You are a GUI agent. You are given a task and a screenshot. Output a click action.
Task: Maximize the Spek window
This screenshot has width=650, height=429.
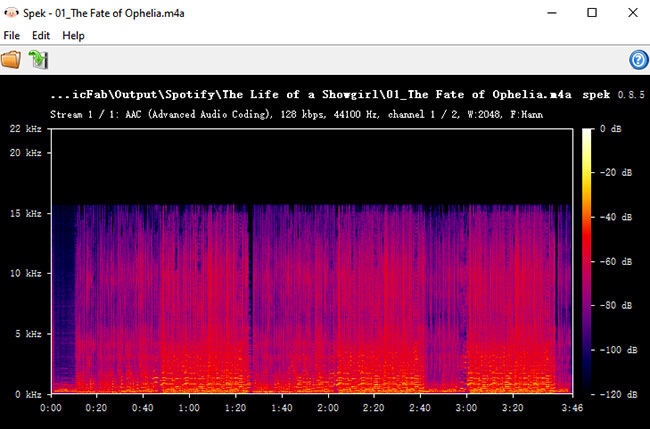click(x=592, y=13)
